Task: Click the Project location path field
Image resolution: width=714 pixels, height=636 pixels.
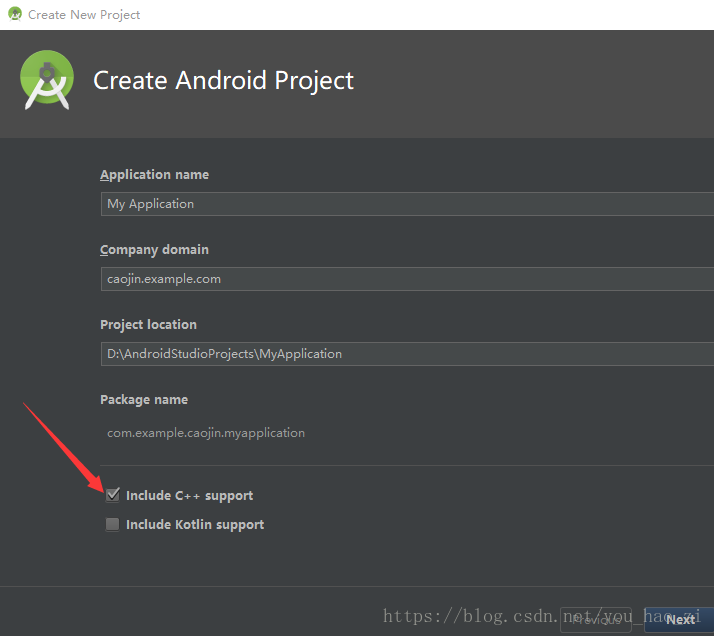Action: coord(407,354)
